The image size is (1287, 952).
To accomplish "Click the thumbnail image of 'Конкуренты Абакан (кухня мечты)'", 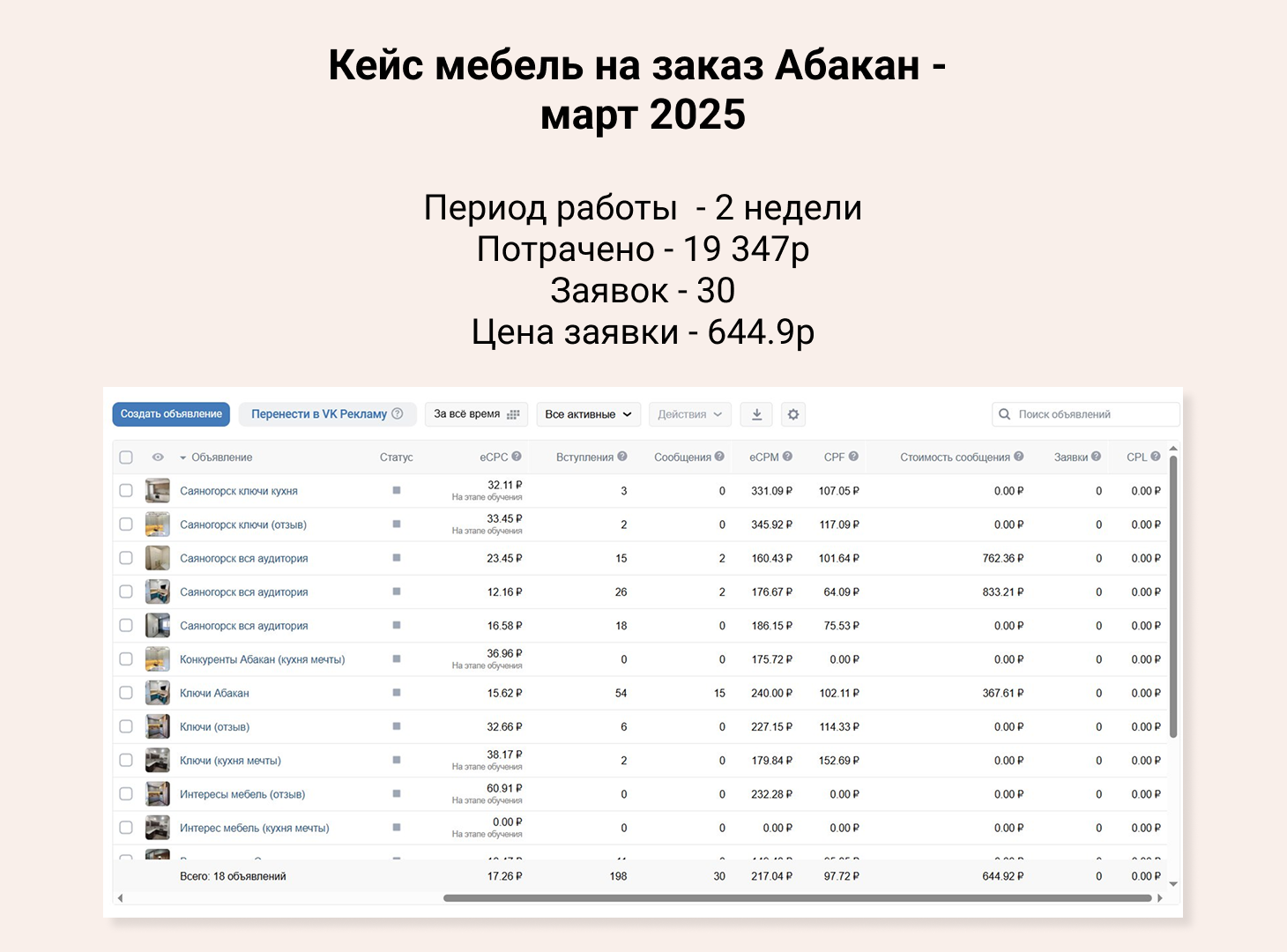I will point(157,658).
